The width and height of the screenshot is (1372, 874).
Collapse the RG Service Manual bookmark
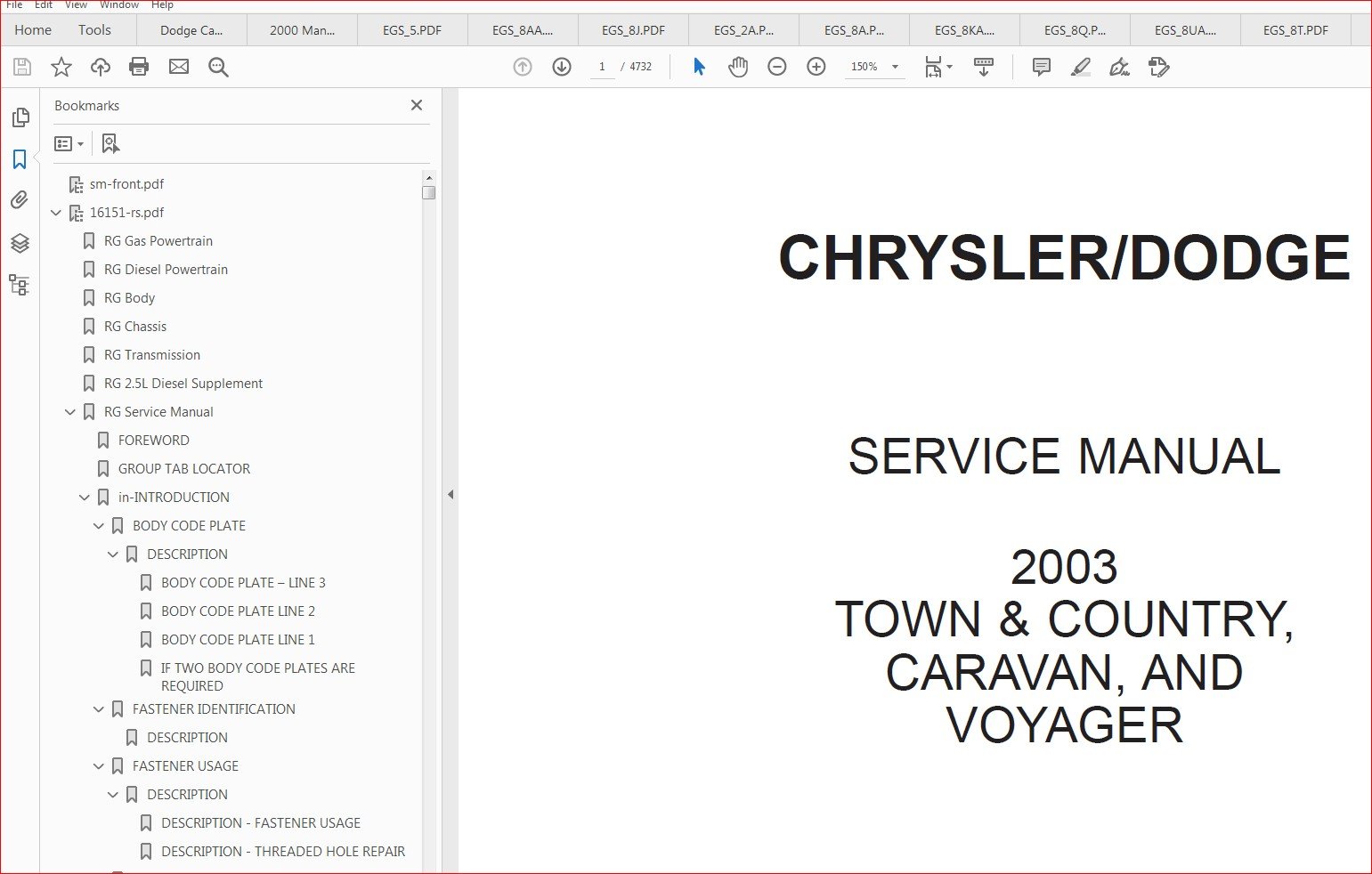70,412
